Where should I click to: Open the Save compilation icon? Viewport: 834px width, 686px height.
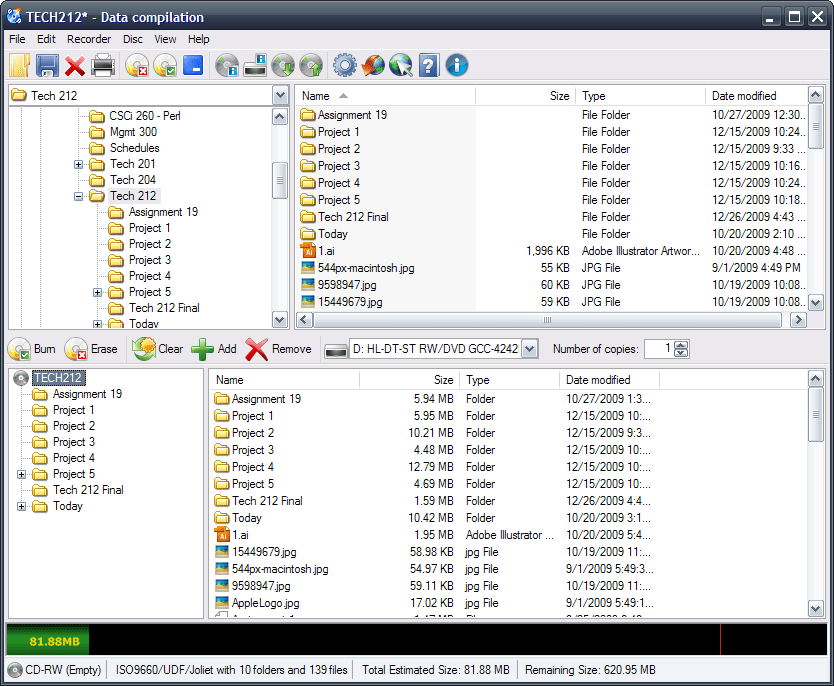coord(46,65)
